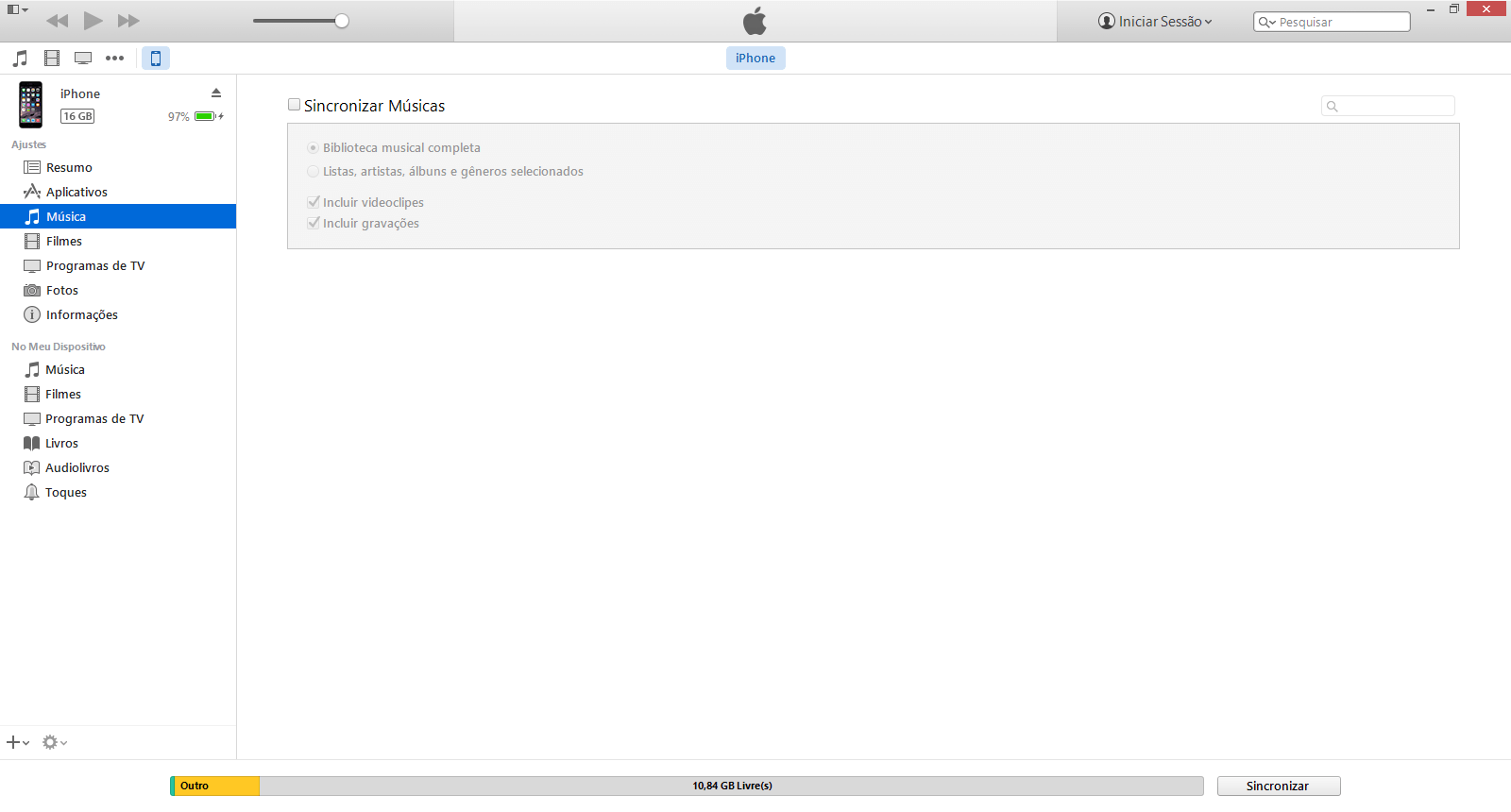
Task: Click the Pesquisar search field
Action: coord(1332,22)
